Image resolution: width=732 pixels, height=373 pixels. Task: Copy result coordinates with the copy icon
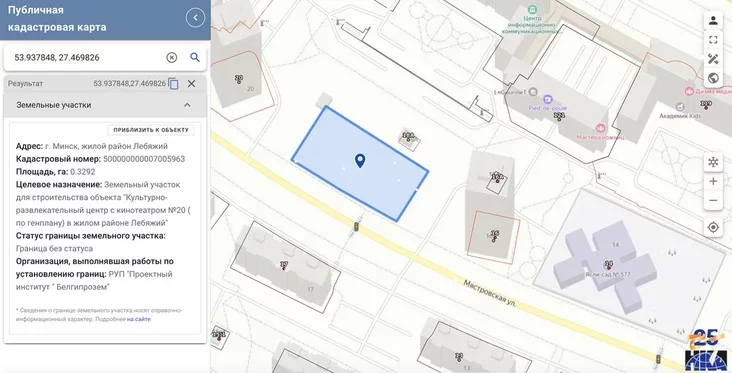pos(173,84)
